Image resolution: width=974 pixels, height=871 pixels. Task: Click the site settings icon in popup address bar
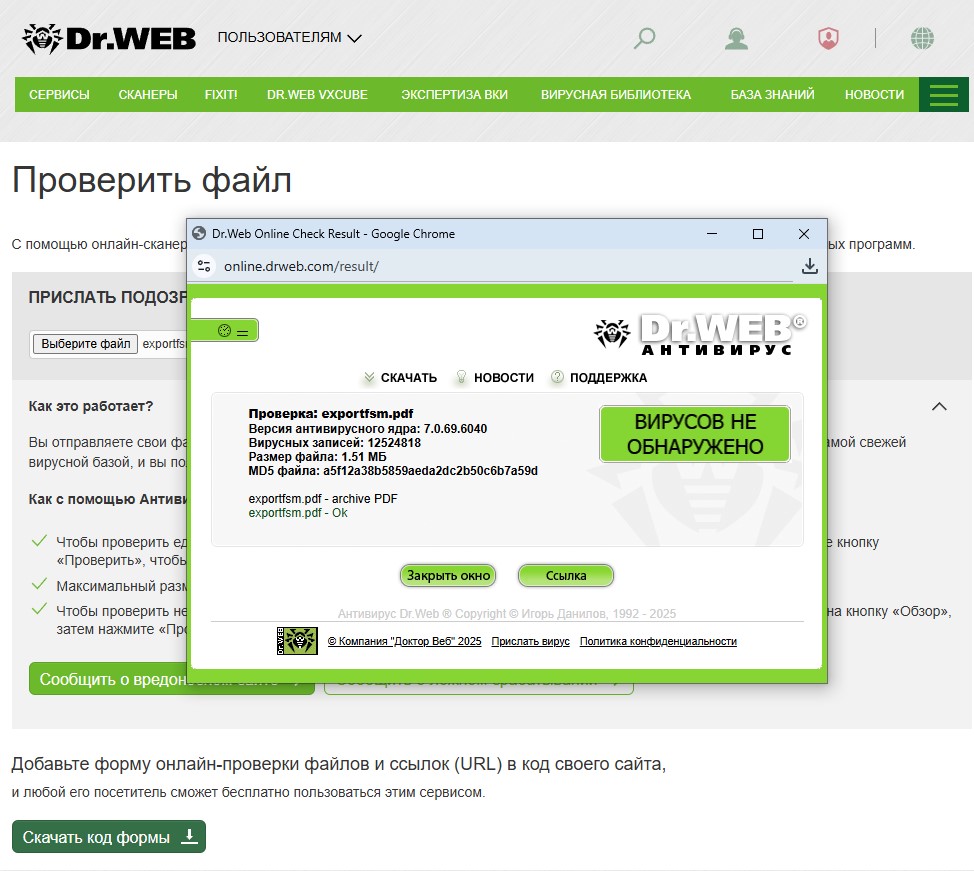pos(204,267)
